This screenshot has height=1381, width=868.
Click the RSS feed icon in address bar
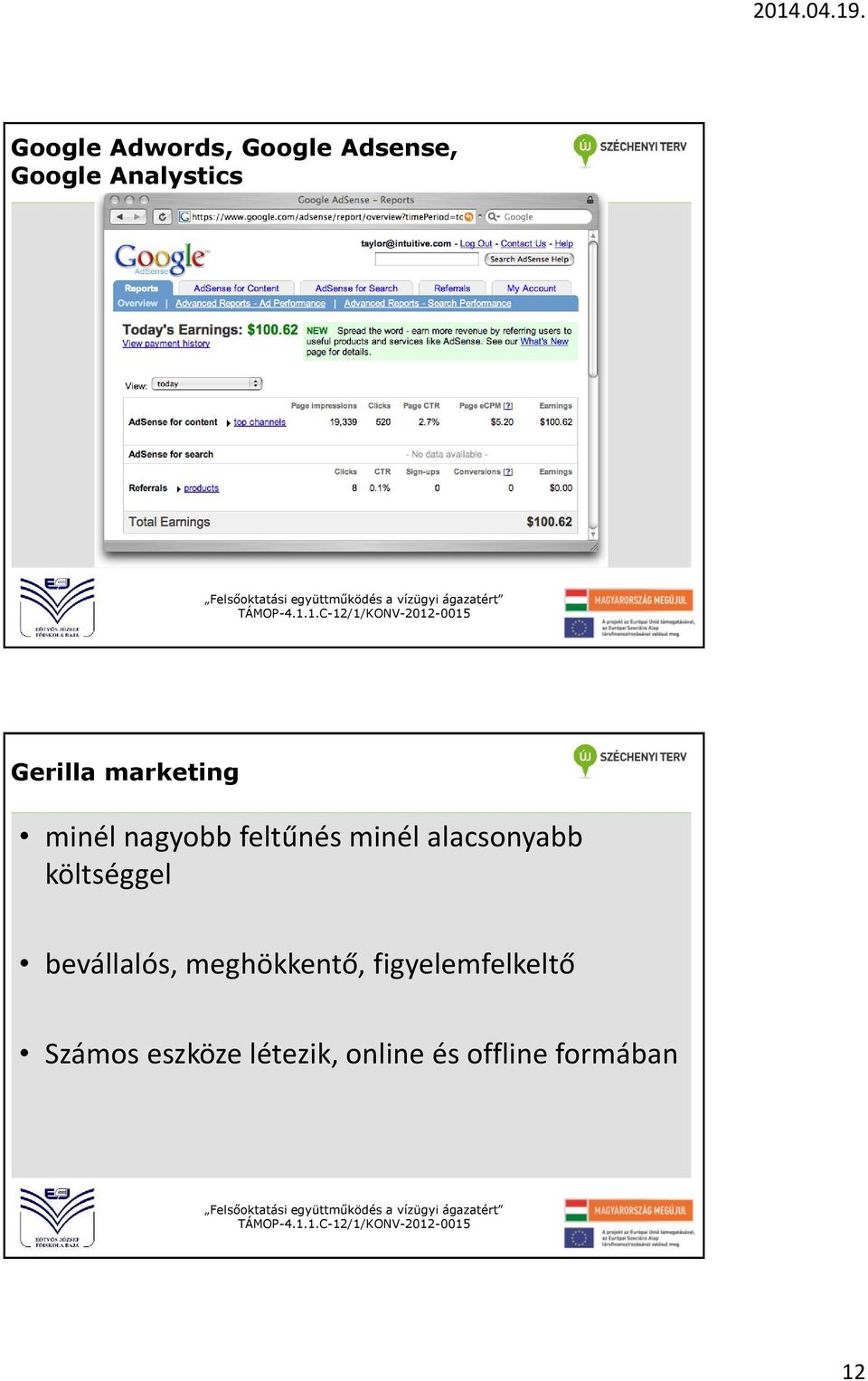click(x=469, y=217)
